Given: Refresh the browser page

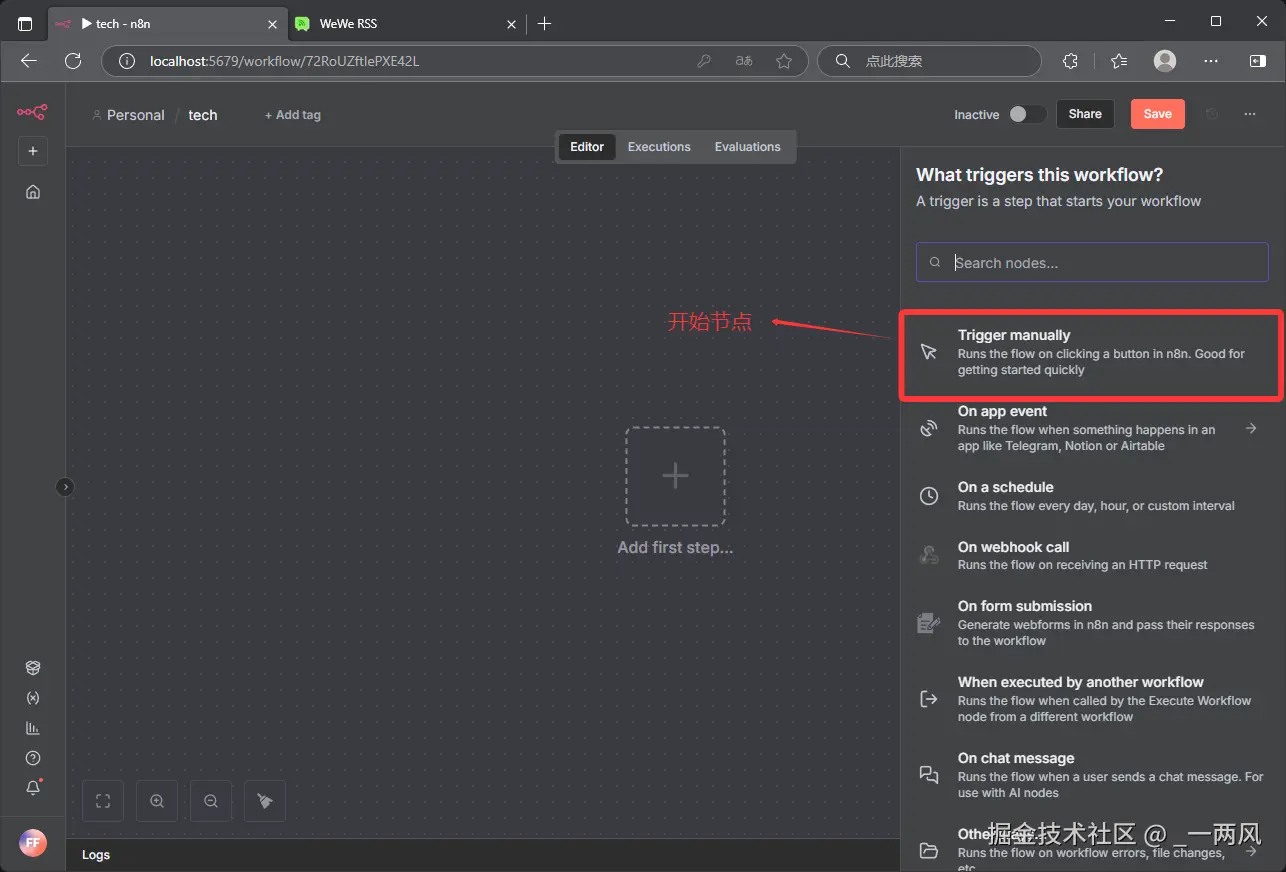Looking at the screenshot, I should tap(73, 61).
